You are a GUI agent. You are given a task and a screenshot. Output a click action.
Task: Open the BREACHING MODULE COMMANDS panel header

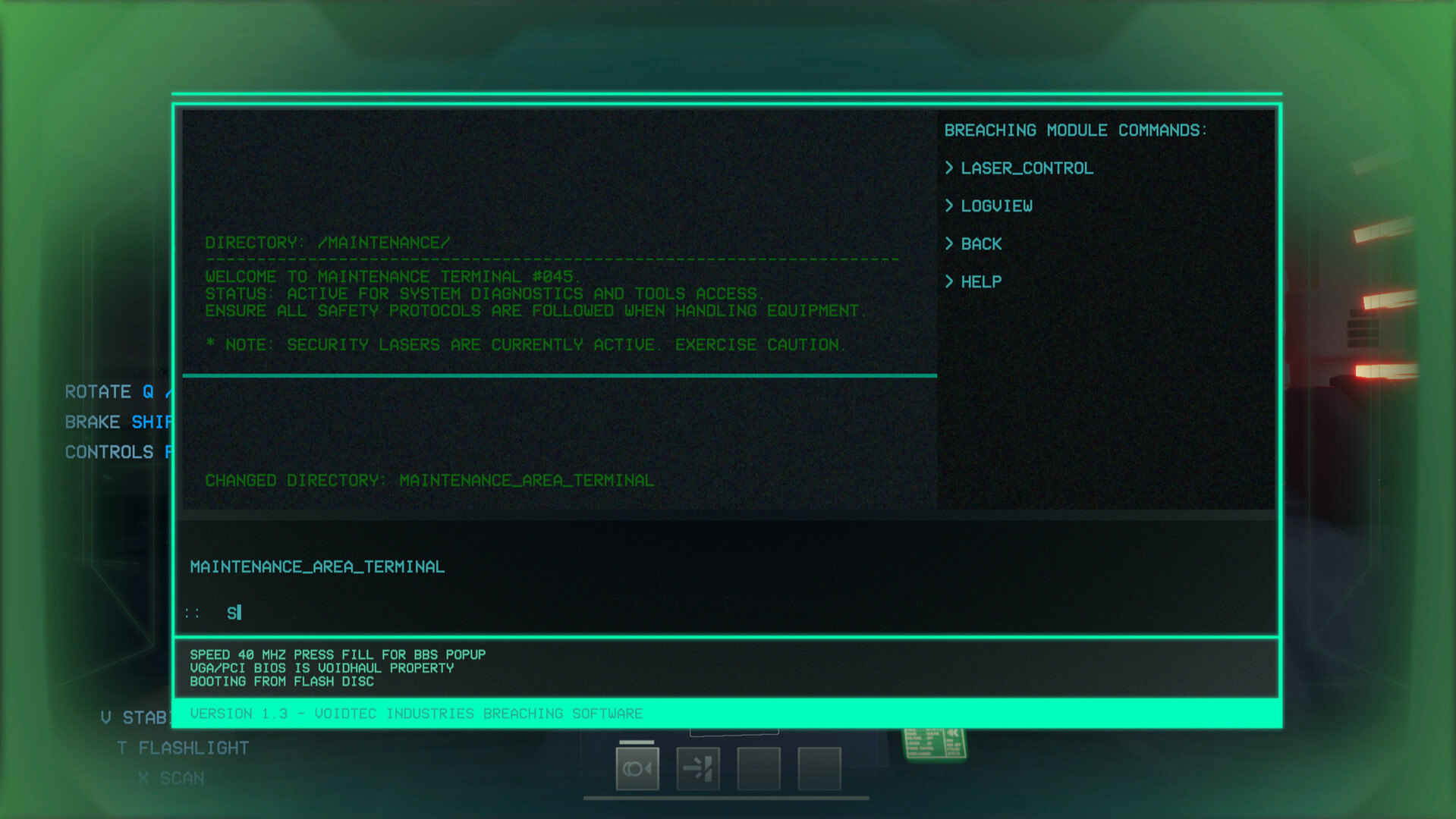coord(1075,129)
